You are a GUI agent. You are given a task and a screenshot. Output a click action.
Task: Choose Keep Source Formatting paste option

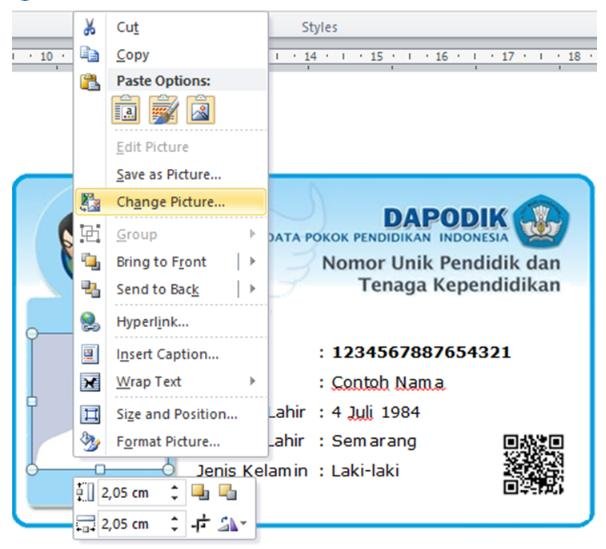pos(126,110)
